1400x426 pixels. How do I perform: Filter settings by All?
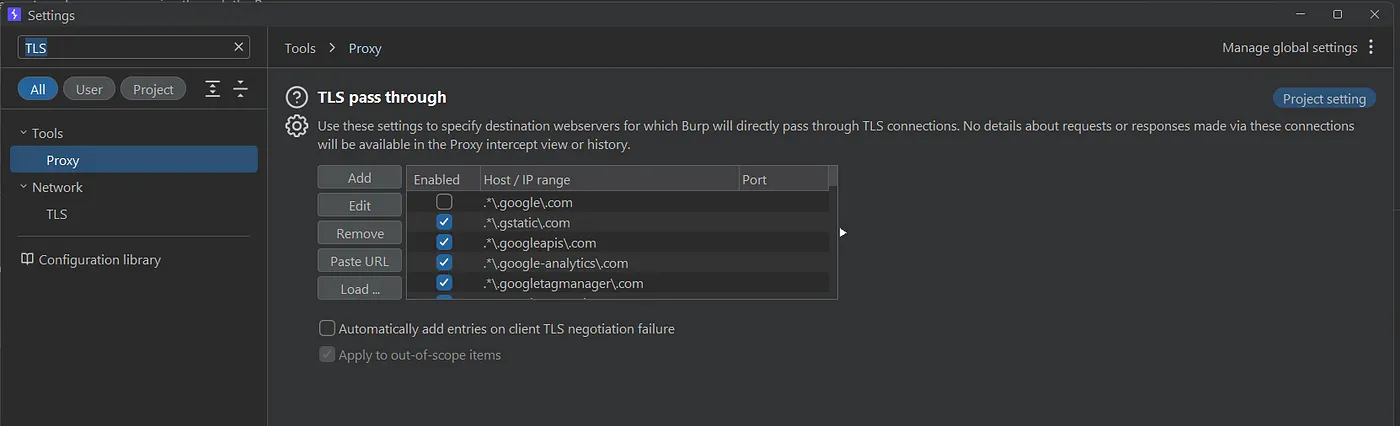(38, 89)
